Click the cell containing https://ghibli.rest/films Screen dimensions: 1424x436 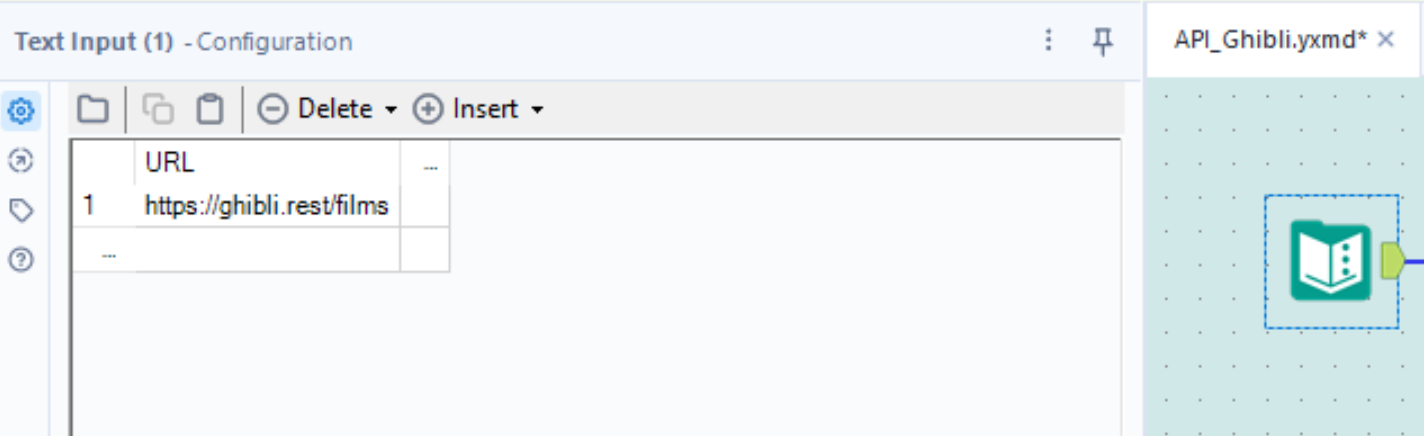pos(267,207)
